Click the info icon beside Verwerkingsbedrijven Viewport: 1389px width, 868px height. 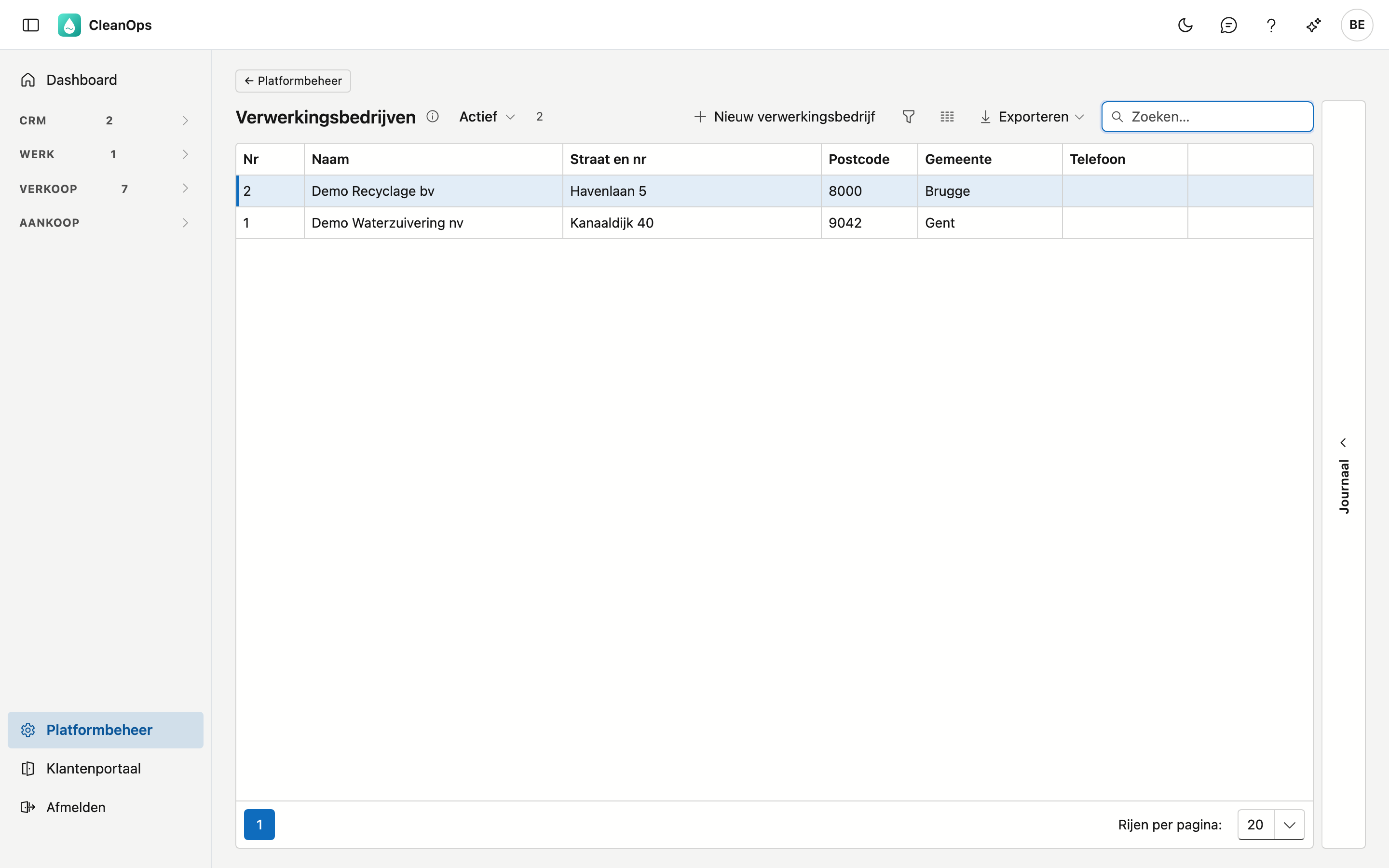pos(432,117)
